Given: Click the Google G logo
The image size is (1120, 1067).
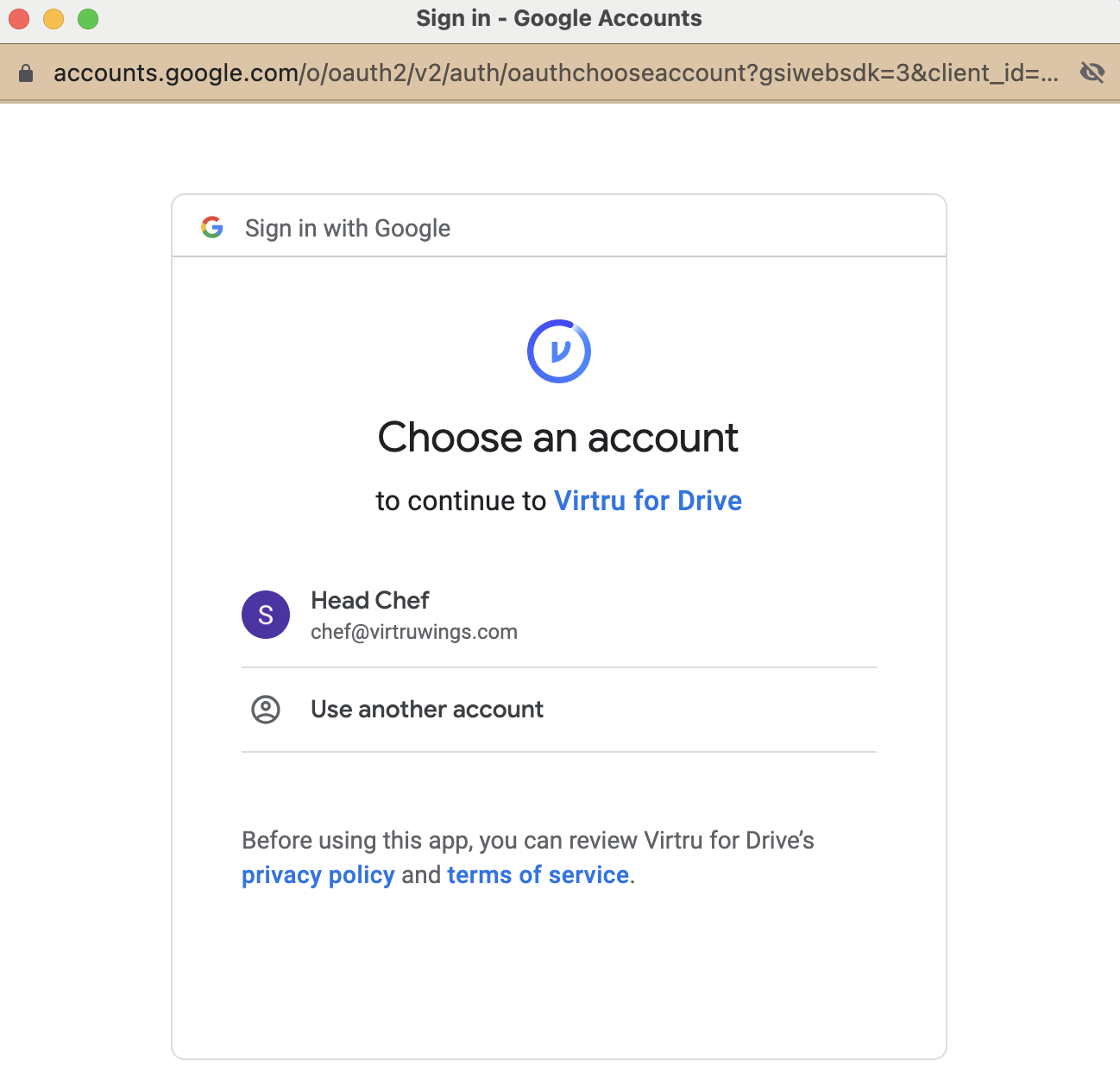Looking at the screenshot, I should tap(212, 227).
